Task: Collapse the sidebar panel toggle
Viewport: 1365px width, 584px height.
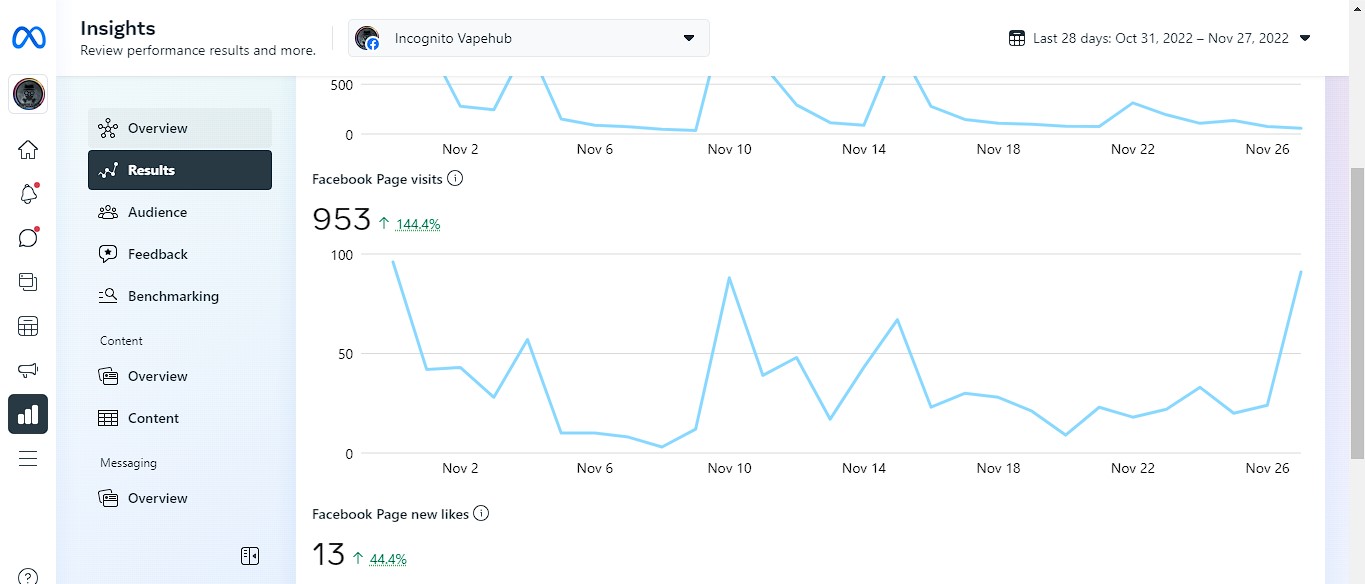Action: 250,556
